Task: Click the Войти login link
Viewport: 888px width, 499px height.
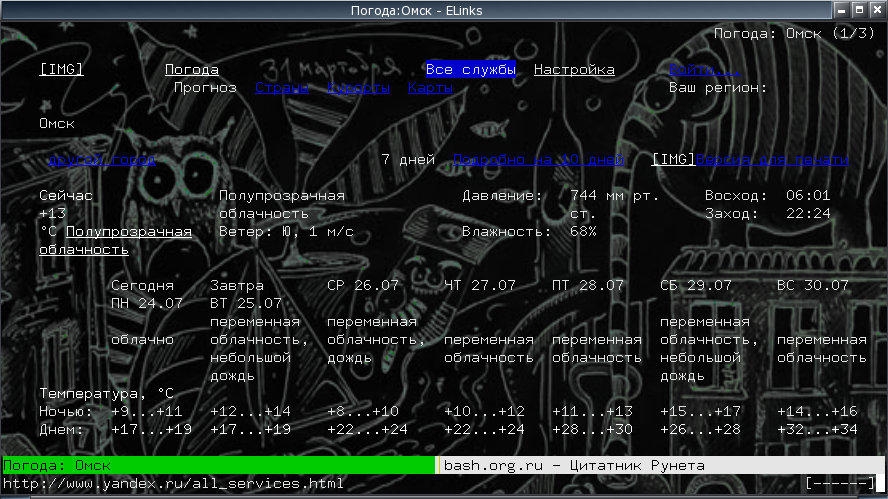Action: tap(704, 70)
